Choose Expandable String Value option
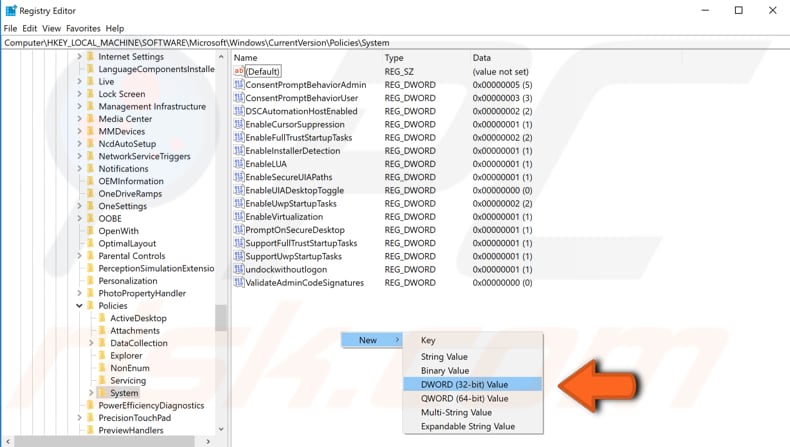The image size is (790, 447). [473, 426]
